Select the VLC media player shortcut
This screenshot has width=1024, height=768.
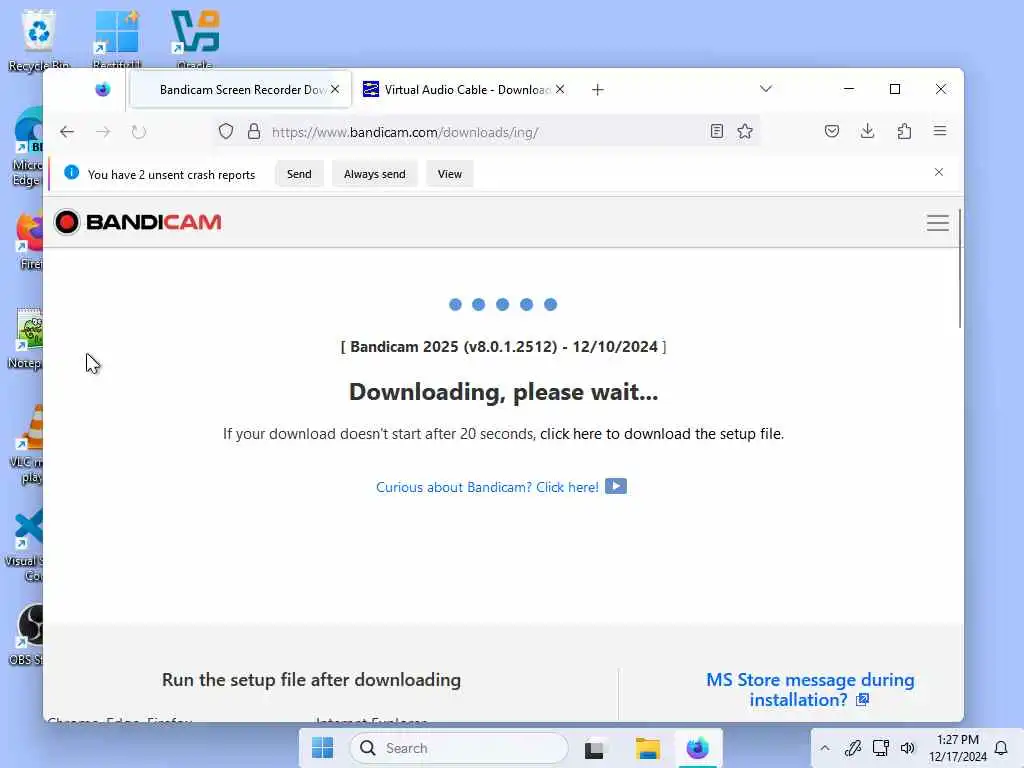tap(29, 445)
